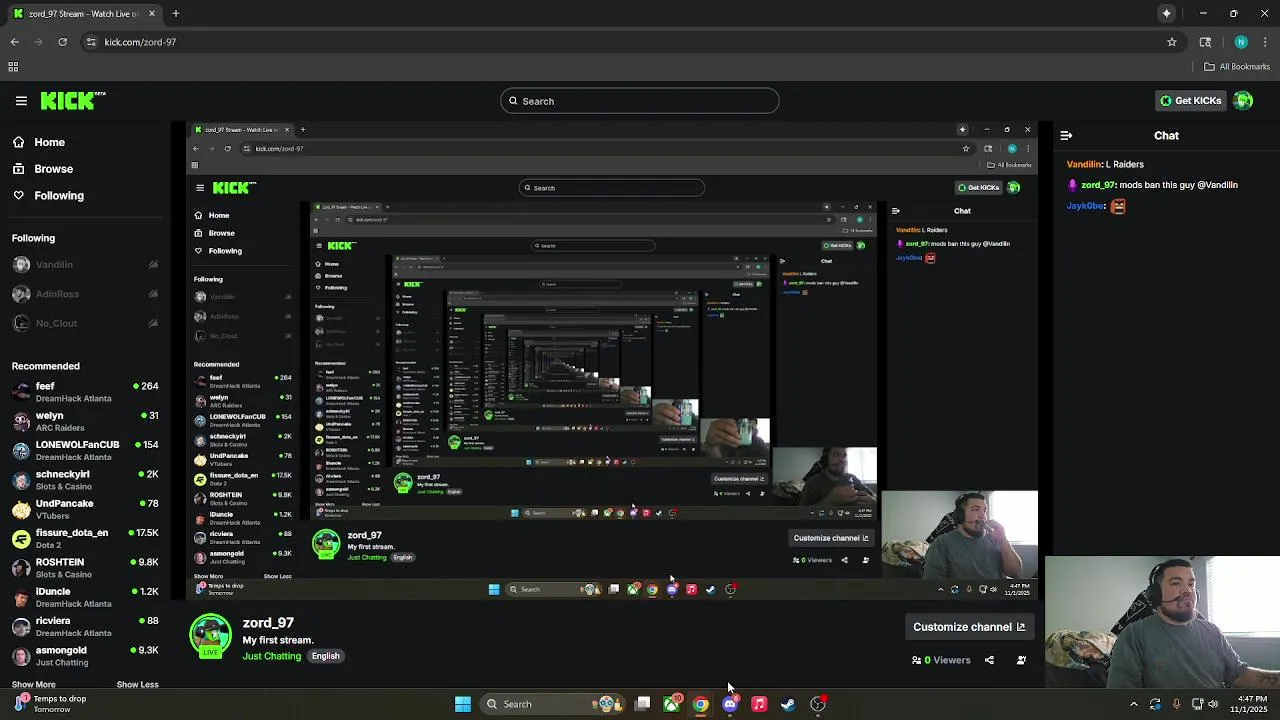Screen dimensions: 1280x720
Task: Open the Chrome profile N avatar
Action: 1241,42
